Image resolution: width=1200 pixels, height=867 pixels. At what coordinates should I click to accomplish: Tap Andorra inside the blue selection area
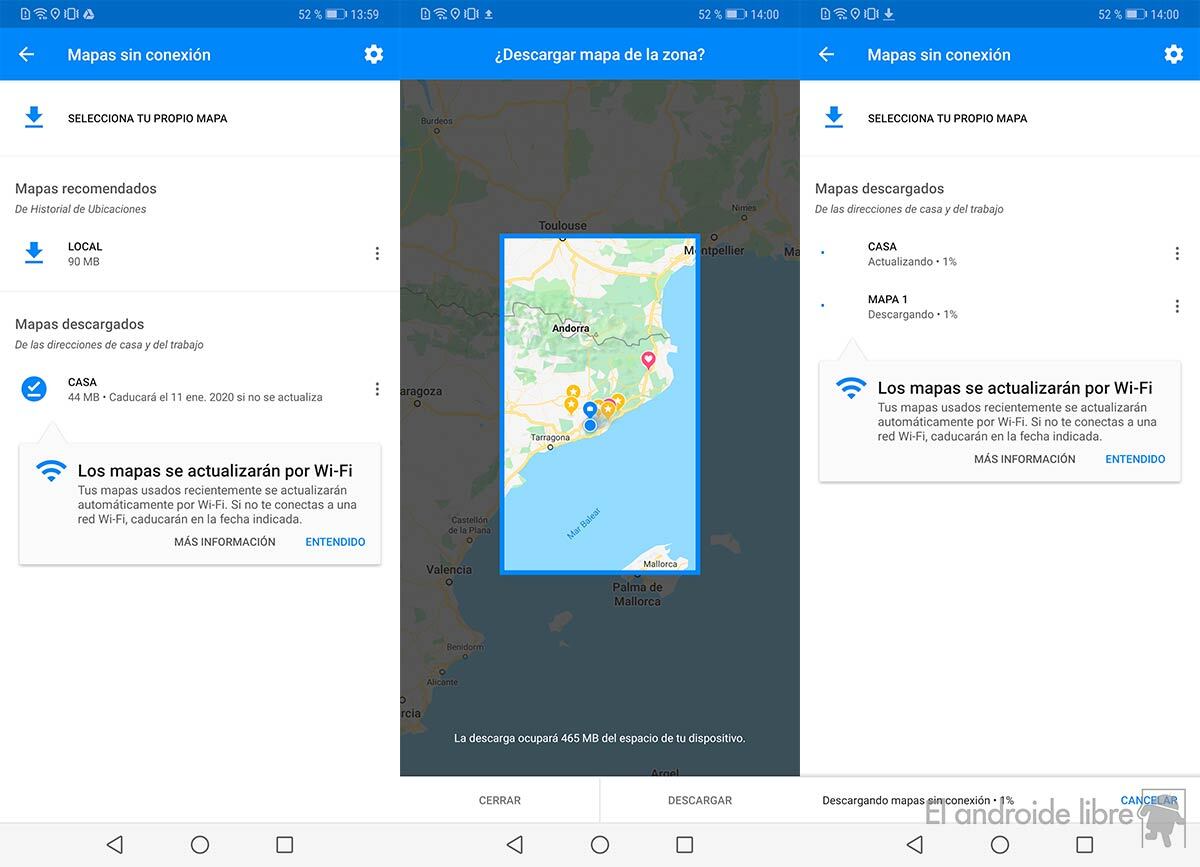571,328
